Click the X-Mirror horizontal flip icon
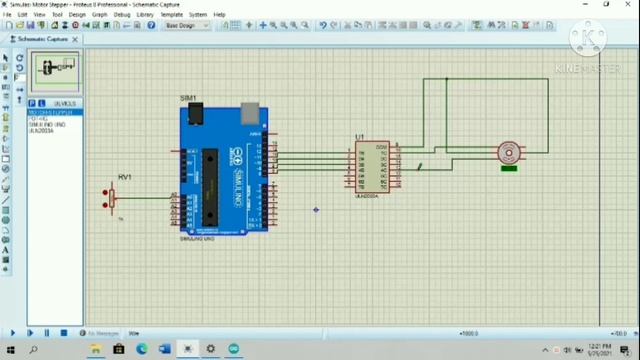Image resolution: width=640 pixels, height=360 pixels. click(20, 89)
